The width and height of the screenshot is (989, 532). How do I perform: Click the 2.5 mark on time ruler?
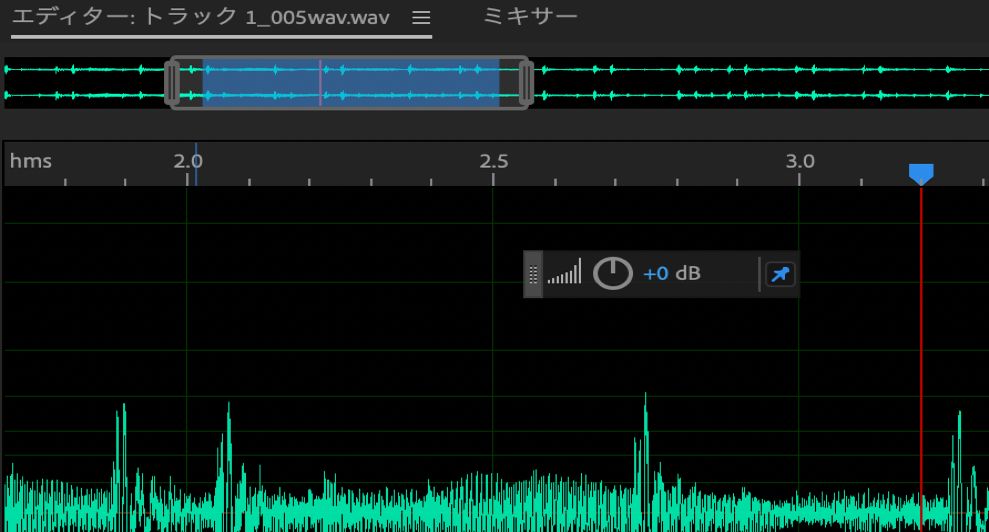(493, 162)
